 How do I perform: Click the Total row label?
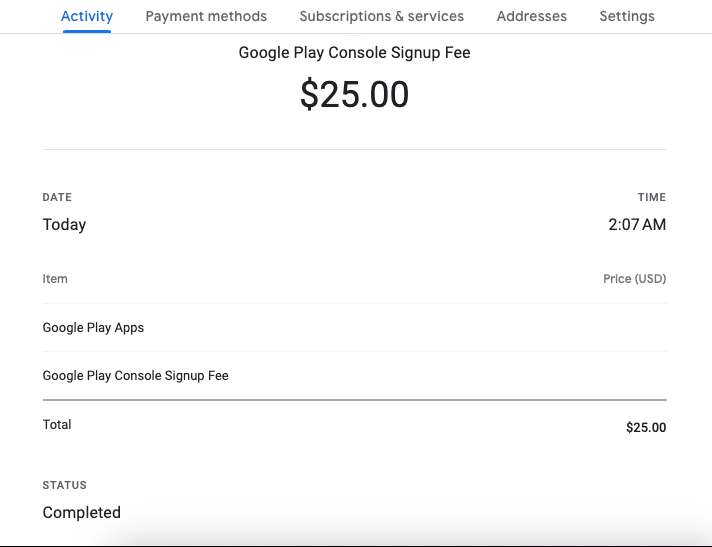(57, 425)
